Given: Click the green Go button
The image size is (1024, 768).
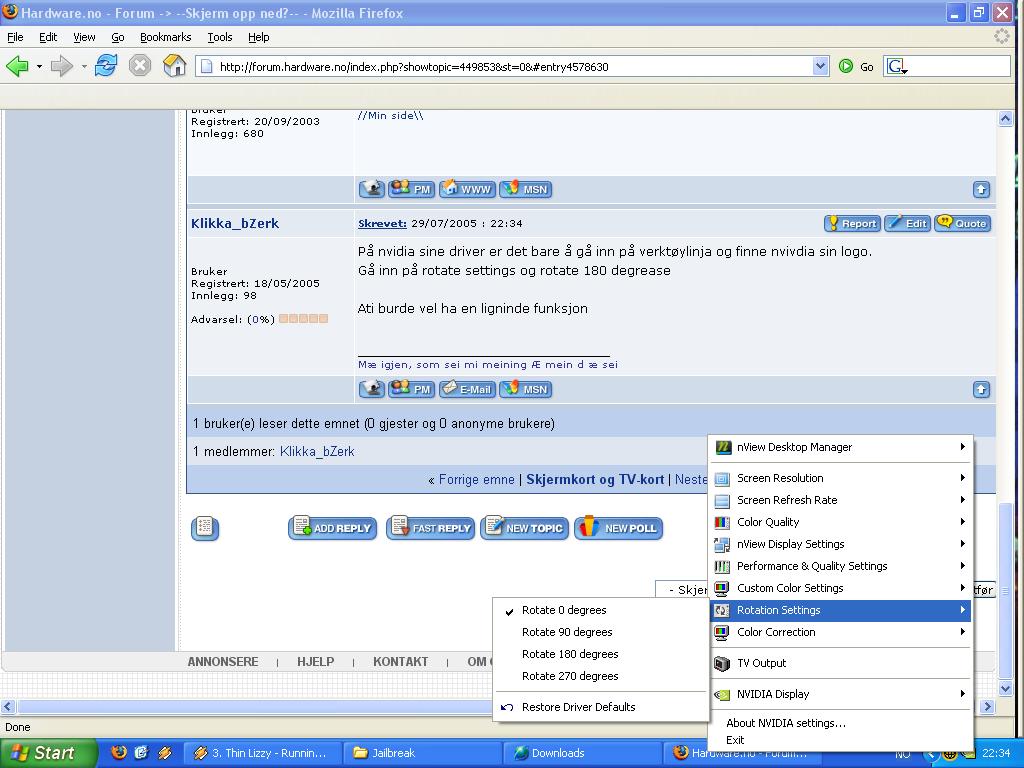Looking at the screenshot, I should (x=856, y=67).
